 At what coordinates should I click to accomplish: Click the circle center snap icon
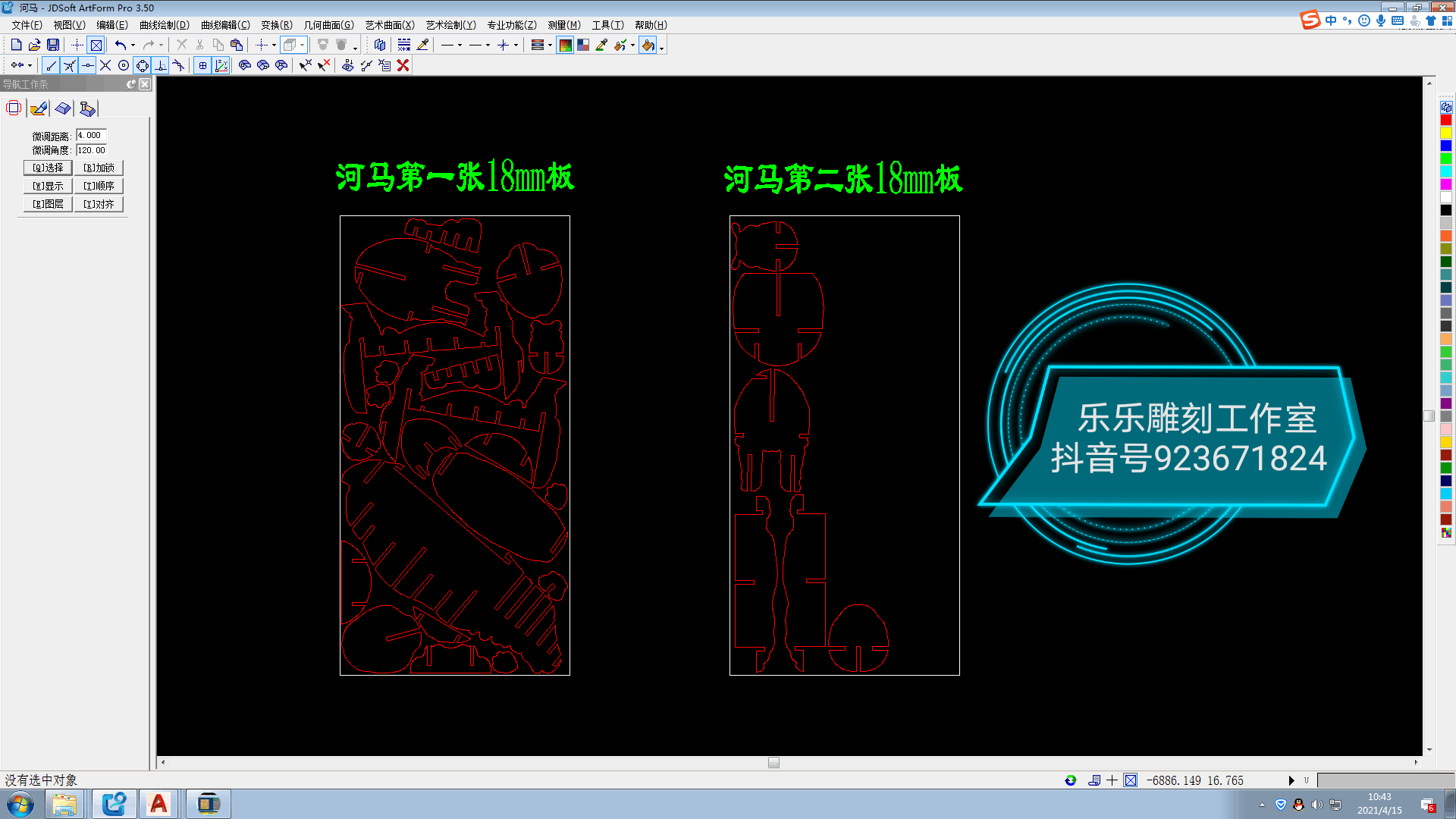click(x=124, y=66)
